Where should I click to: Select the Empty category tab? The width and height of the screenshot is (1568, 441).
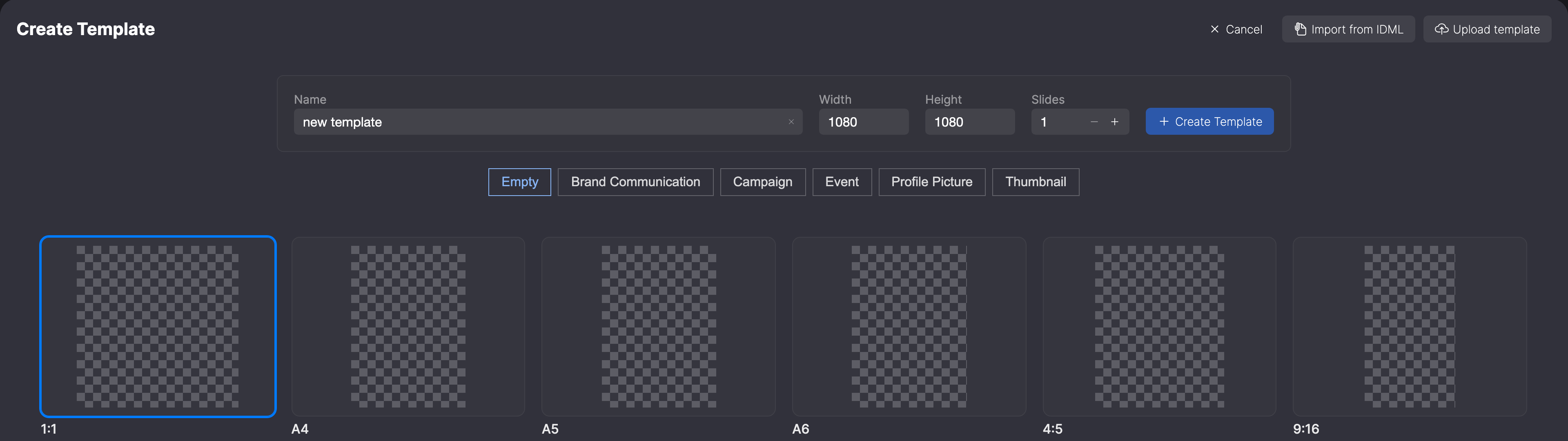[520, 182]
